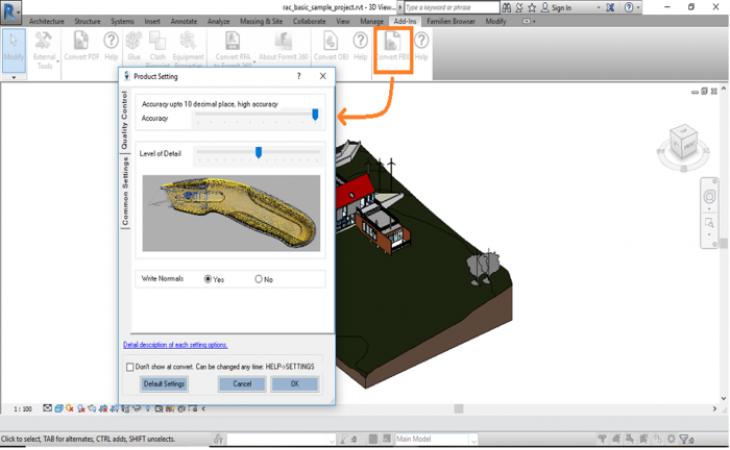Expand the Select panel arrow under Modify
The height and width of the screenshot is (450, 730).
[x=14, y=77]
